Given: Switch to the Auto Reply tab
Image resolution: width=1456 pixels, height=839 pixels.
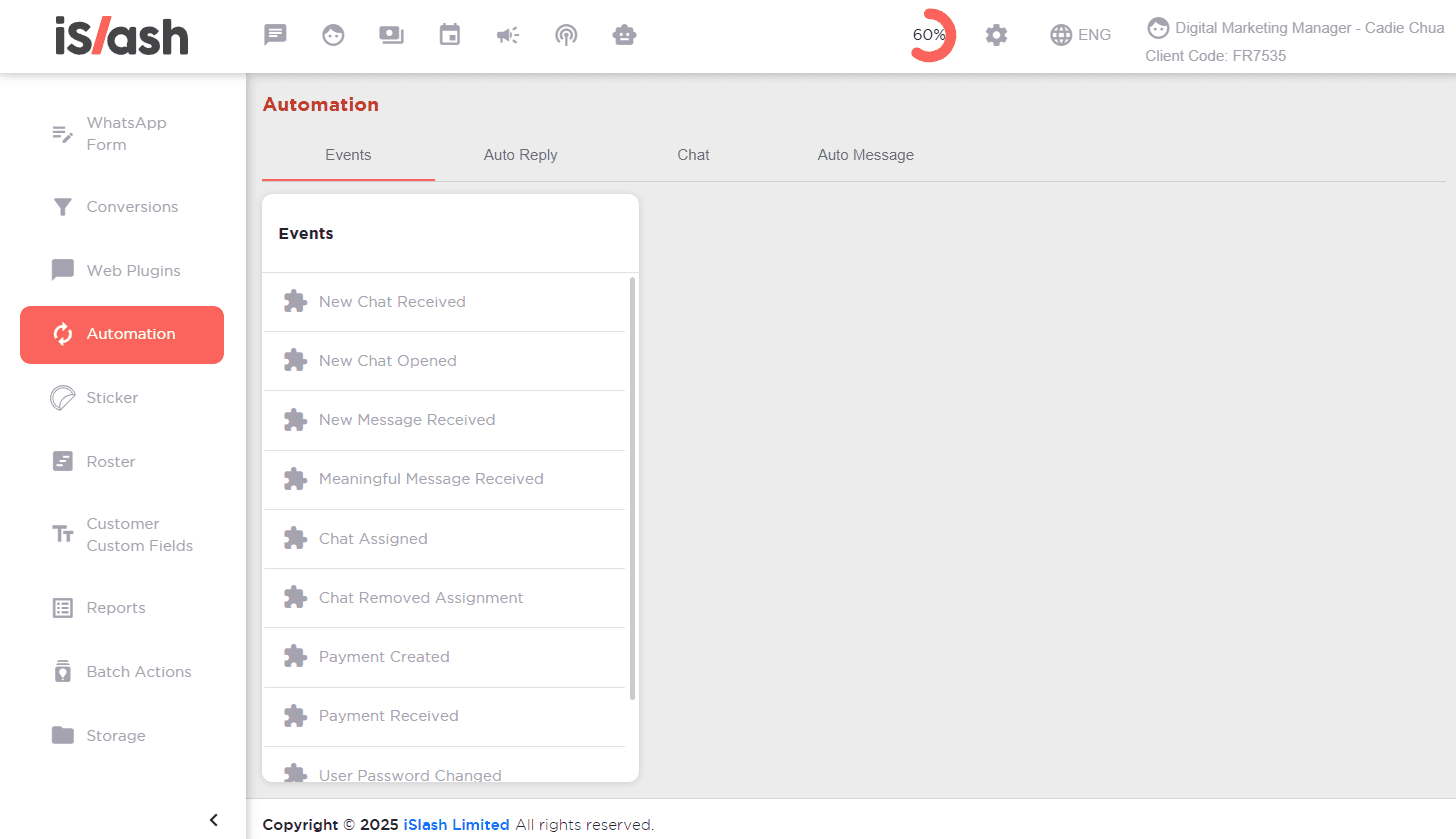Looking at the screenshot, I should pyautogui.click(x=521, y=155).
